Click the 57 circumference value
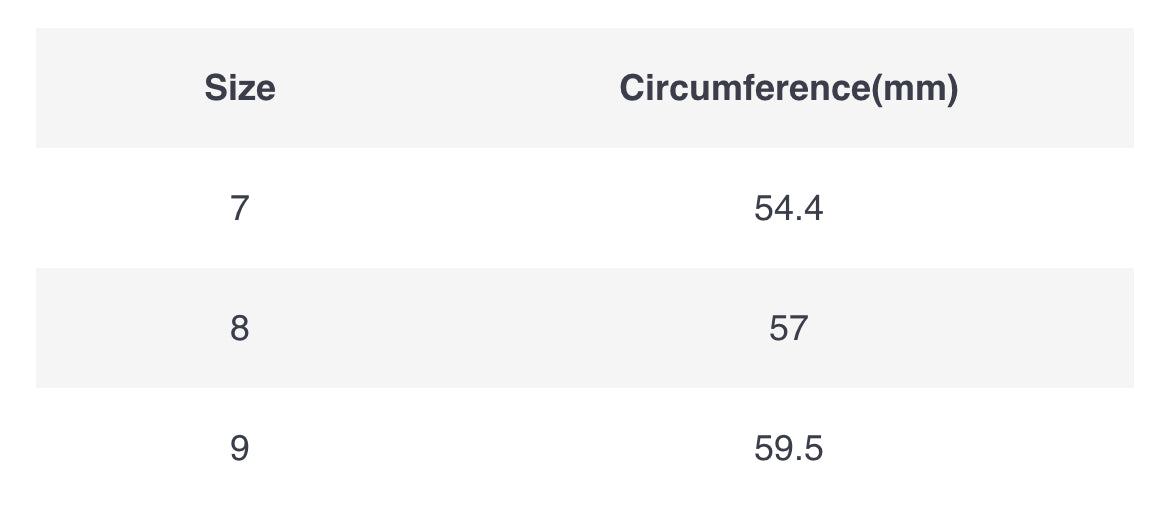 click(x=789, y=328)
